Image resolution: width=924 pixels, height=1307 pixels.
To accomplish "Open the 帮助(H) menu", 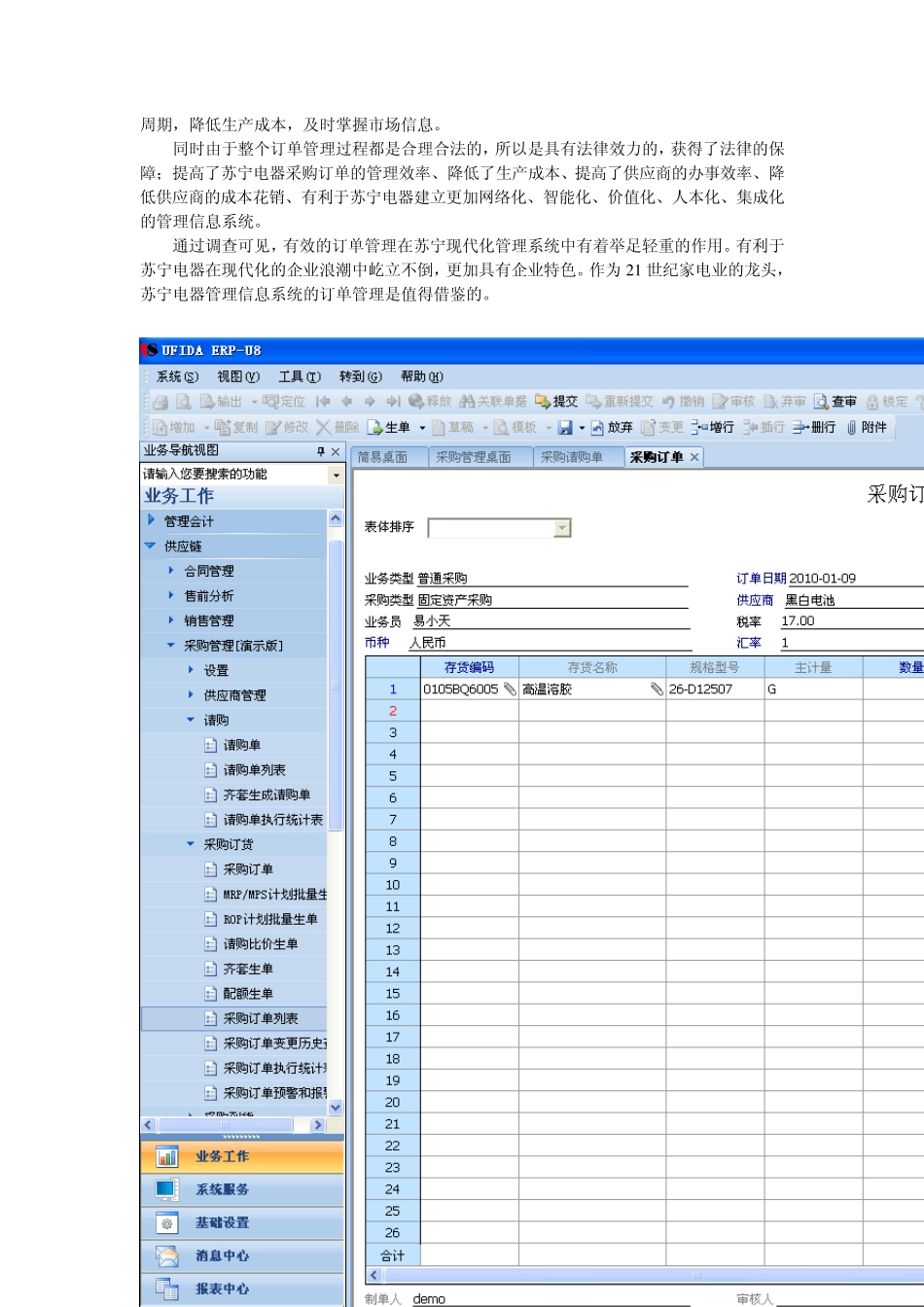I will tap(422, 376).
